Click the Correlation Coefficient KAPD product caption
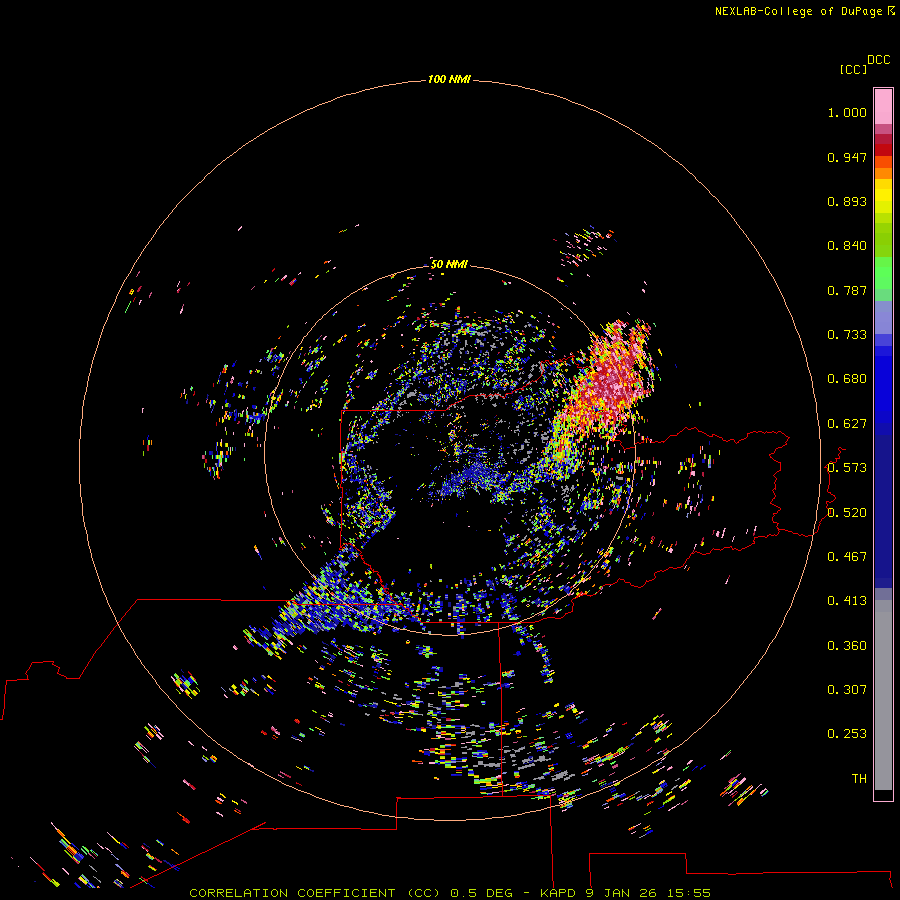 (x=450, y=893)
